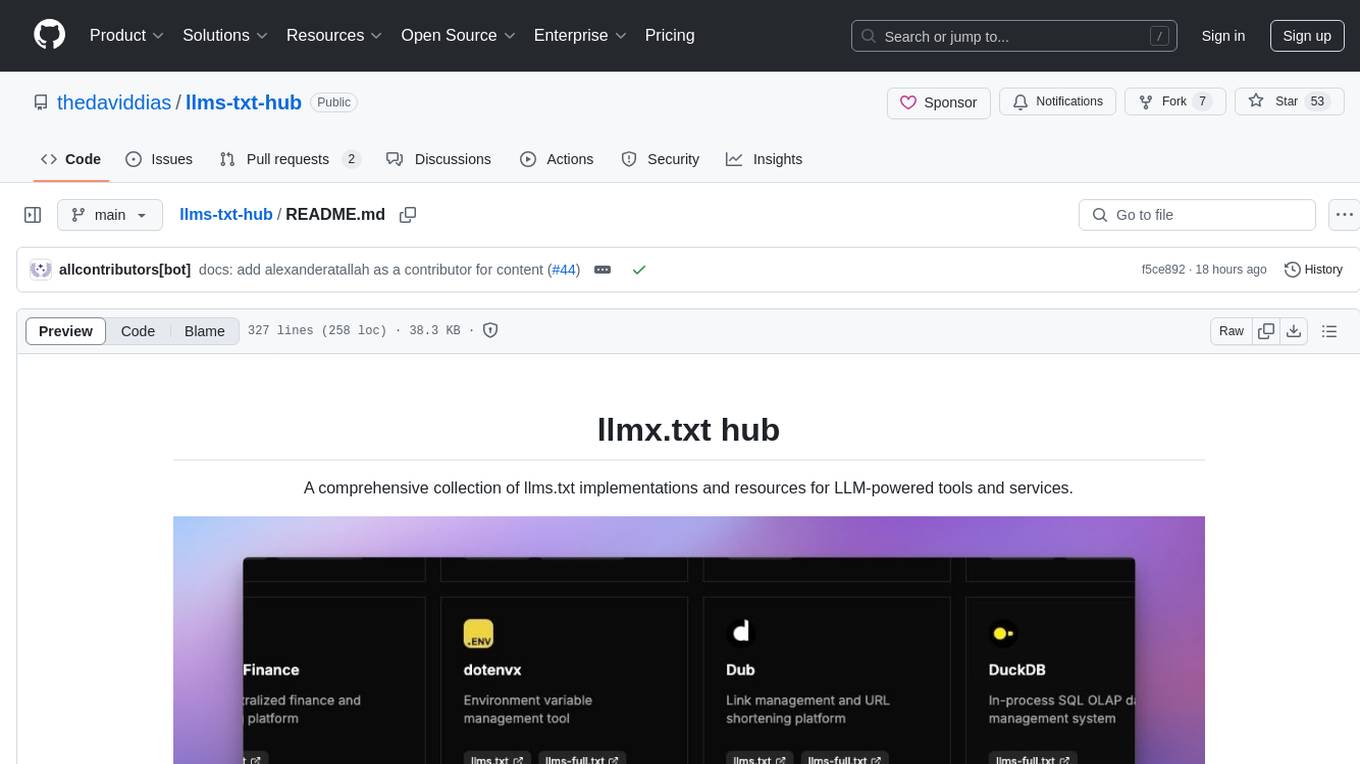This screenshot has height=764, width=1360.
Task: Open the README outline list
Action: (x=1329, y=331)
